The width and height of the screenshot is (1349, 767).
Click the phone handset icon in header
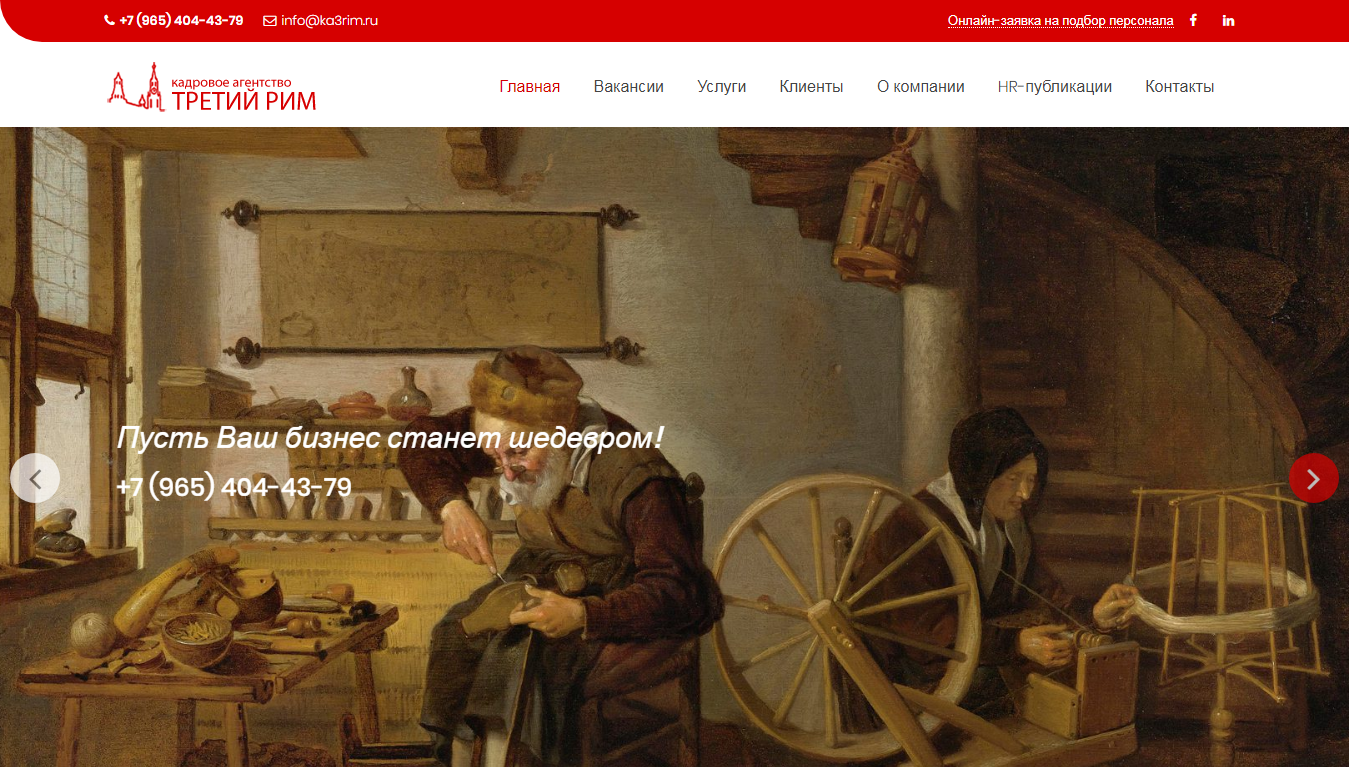tap(109, 20)
